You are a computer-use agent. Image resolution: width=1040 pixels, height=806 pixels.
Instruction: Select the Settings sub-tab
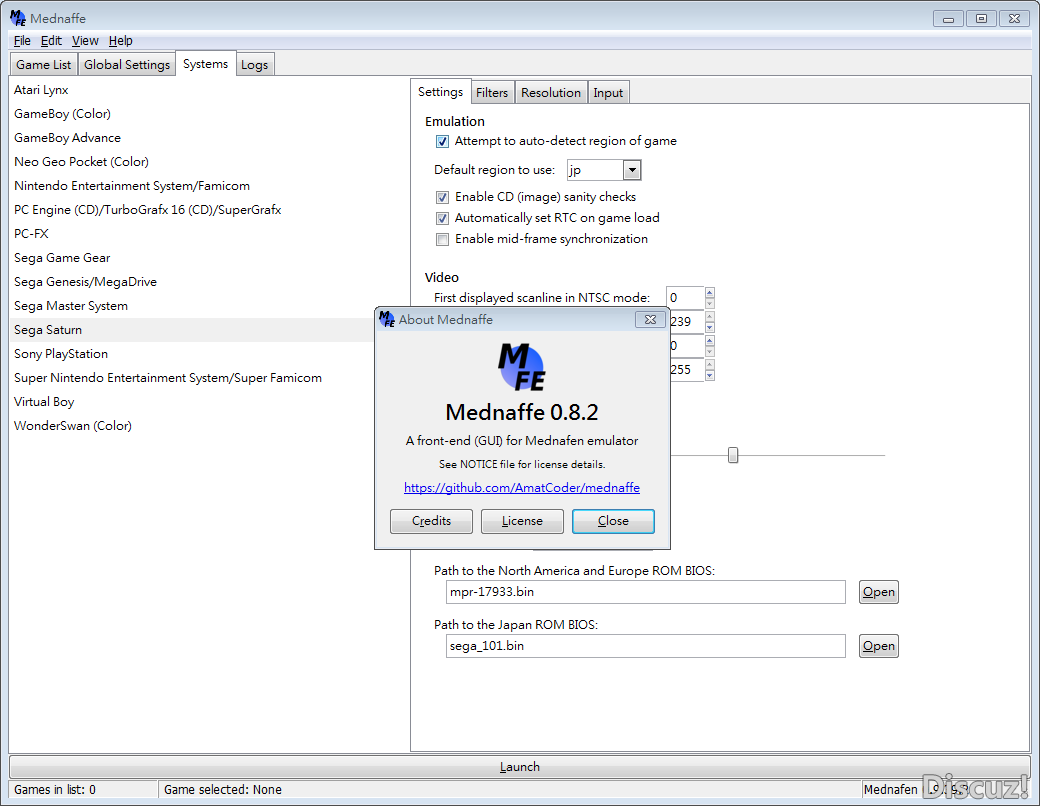[440, 92]
